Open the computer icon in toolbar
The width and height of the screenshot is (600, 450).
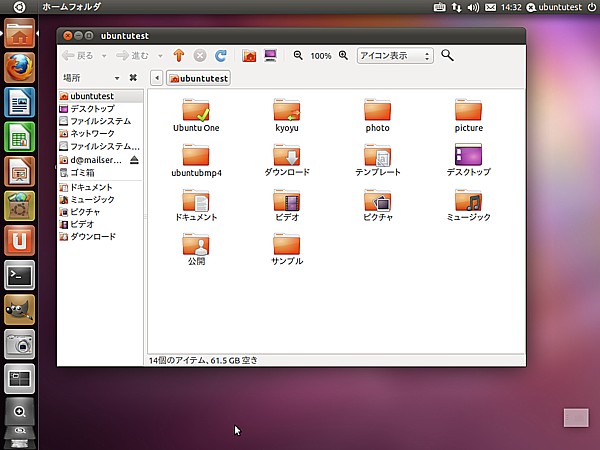(271, 55)
